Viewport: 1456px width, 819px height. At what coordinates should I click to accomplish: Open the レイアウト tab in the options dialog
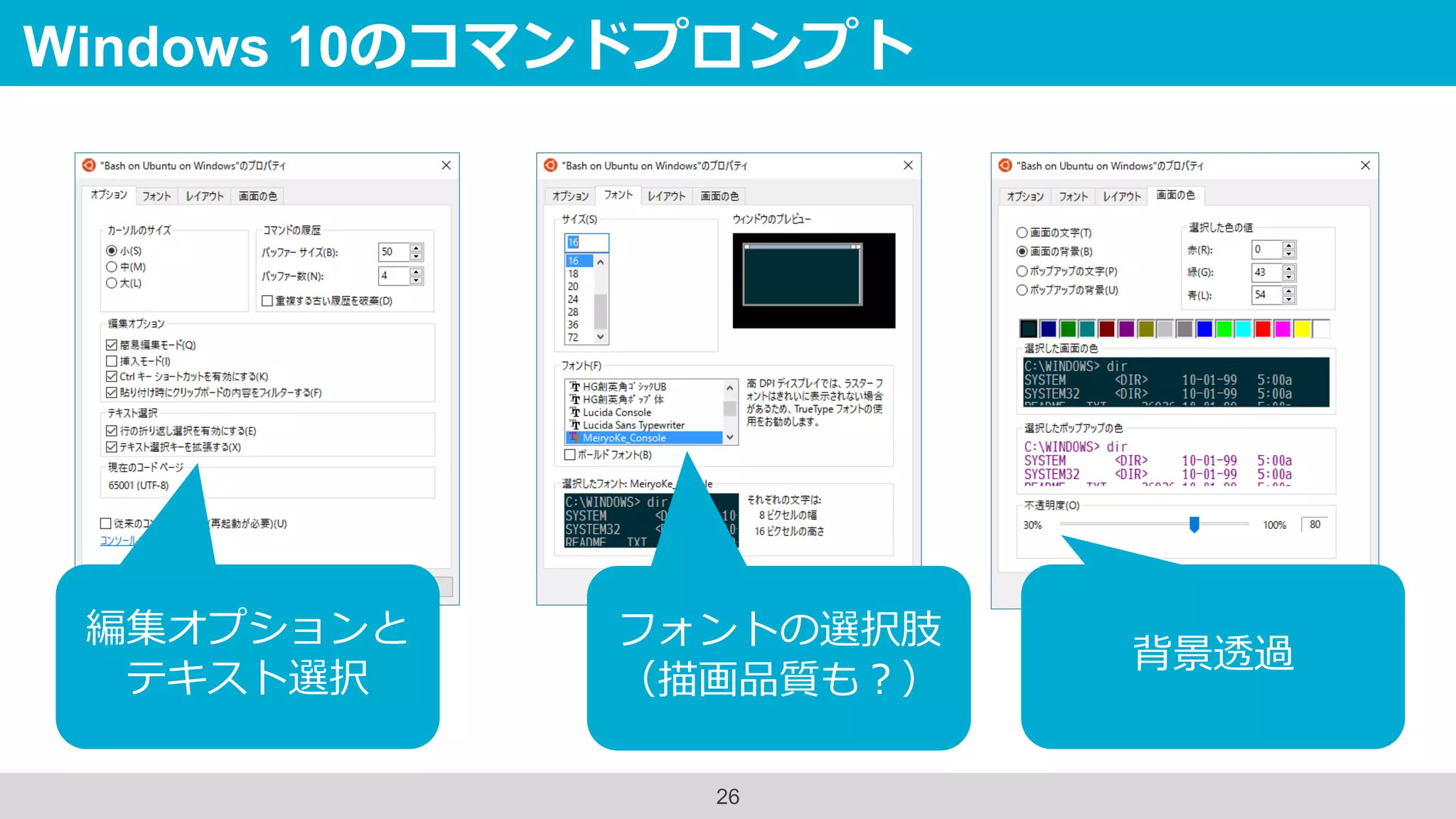(x=205, y=196)
